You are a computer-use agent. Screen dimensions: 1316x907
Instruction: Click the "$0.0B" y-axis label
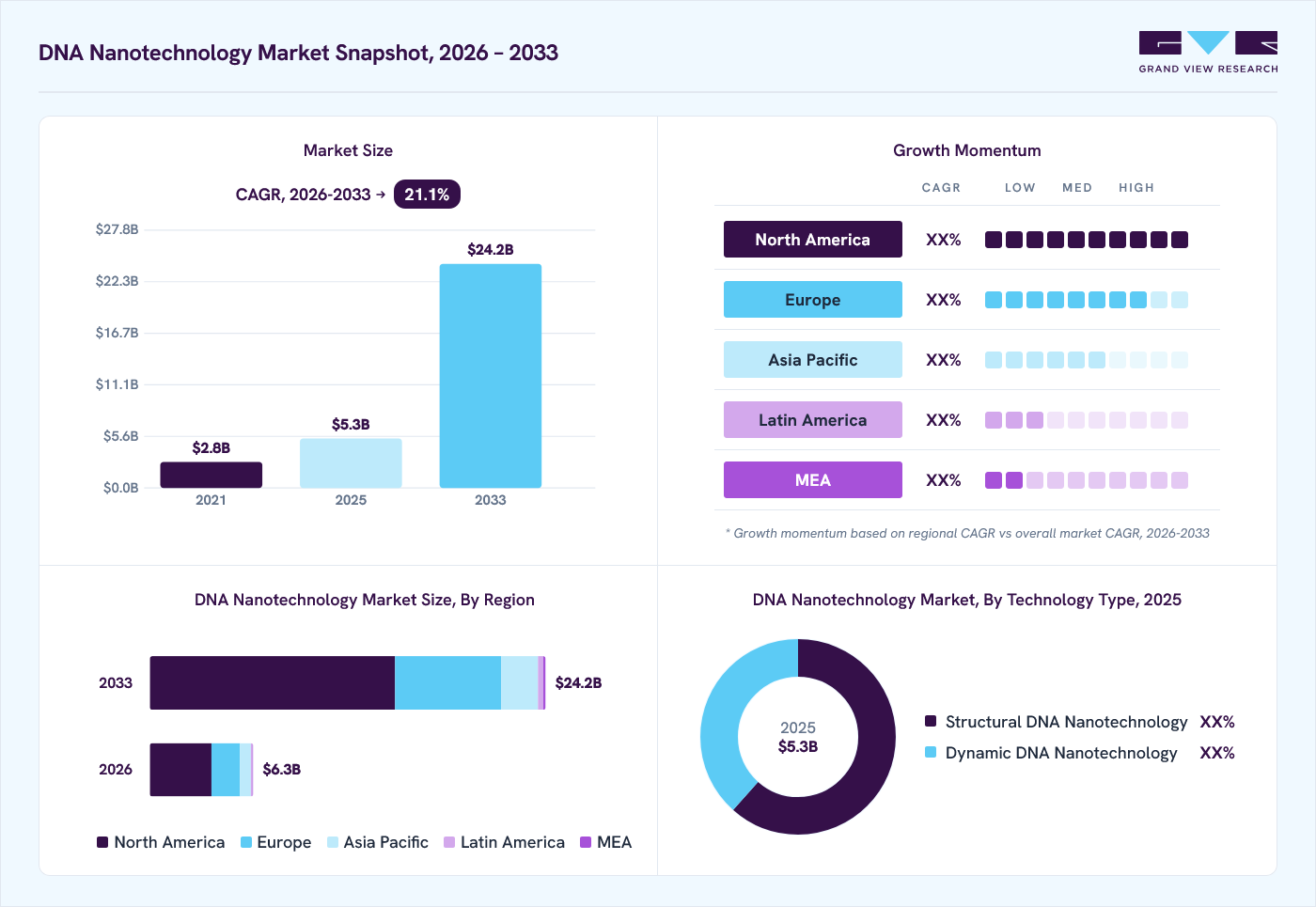pyautogui.click(x=120, y=488)
